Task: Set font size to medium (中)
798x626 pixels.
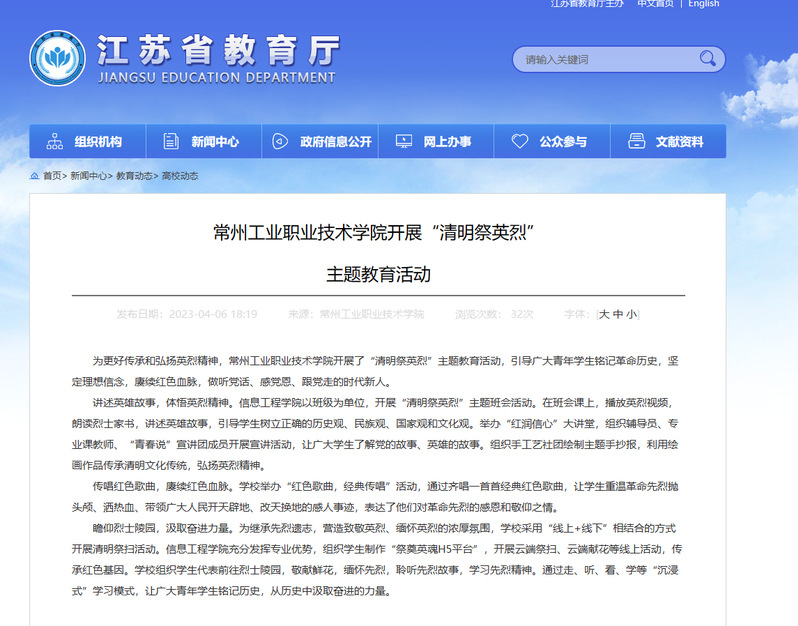Action: 617,314
